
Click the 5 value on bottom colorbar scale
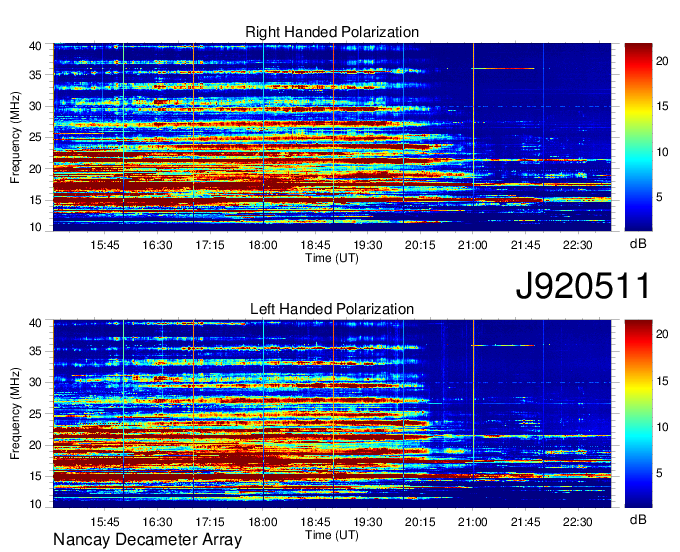659,473
